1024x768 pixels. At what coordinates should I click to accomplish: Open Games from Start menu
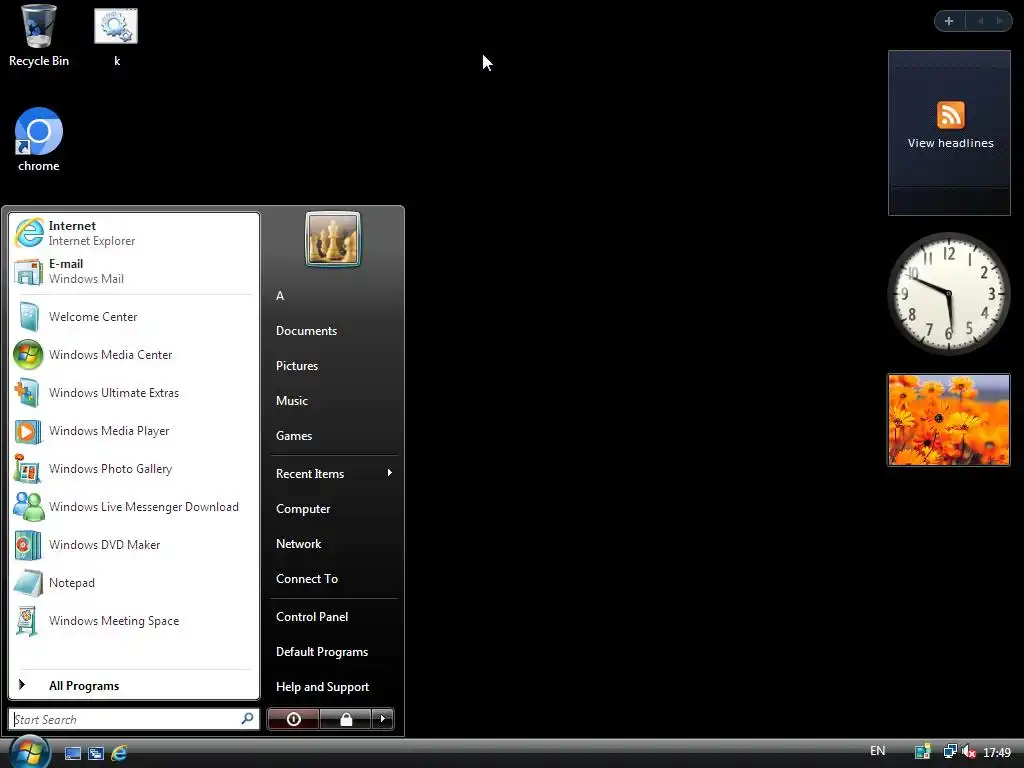click(333, 436)
